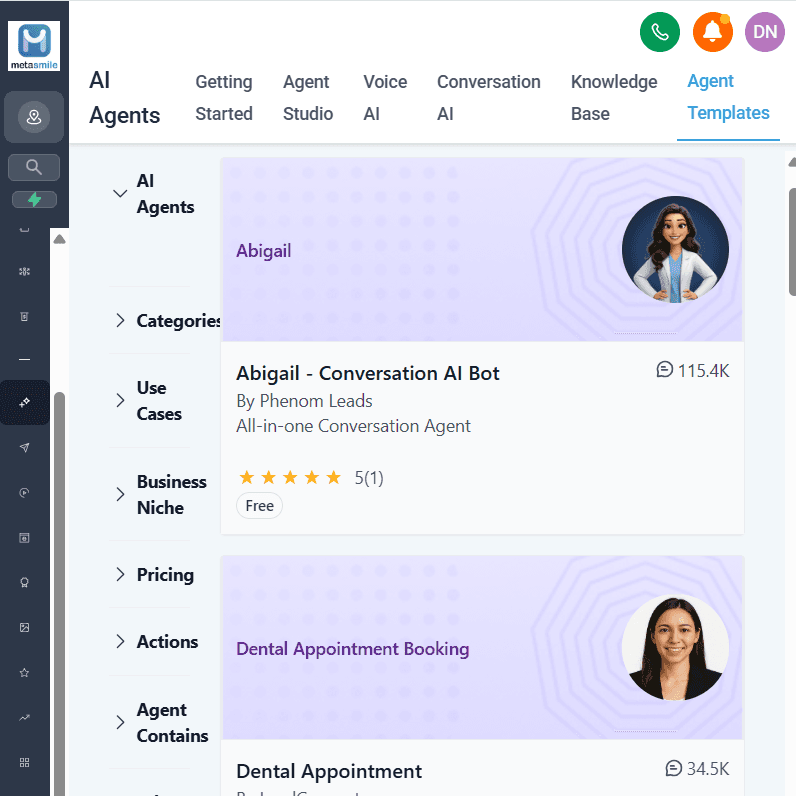
Task: Click the Dental Appointment Booking banner text
Action: [x=352, y=649]
